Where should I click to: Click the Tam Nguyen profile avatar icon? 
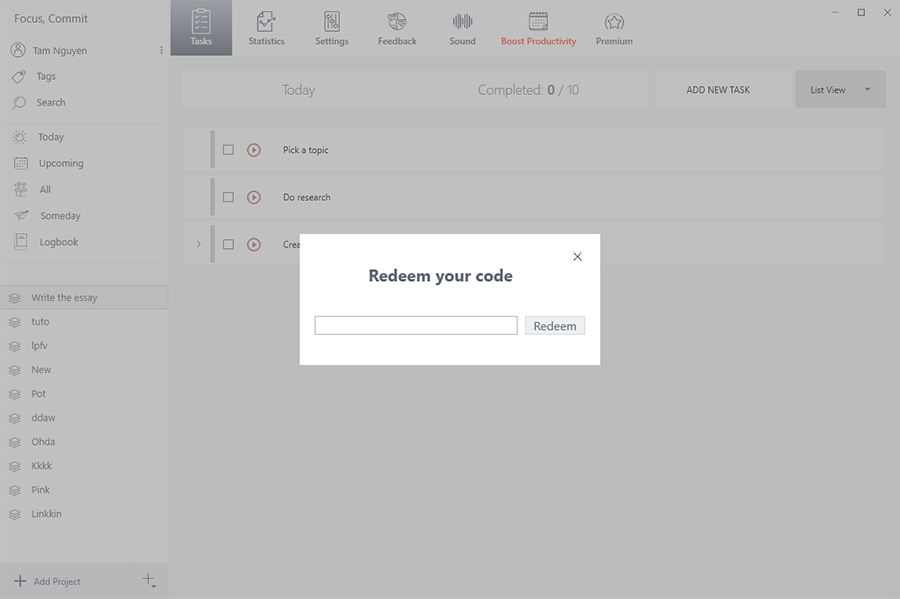[x=18, y=50]
